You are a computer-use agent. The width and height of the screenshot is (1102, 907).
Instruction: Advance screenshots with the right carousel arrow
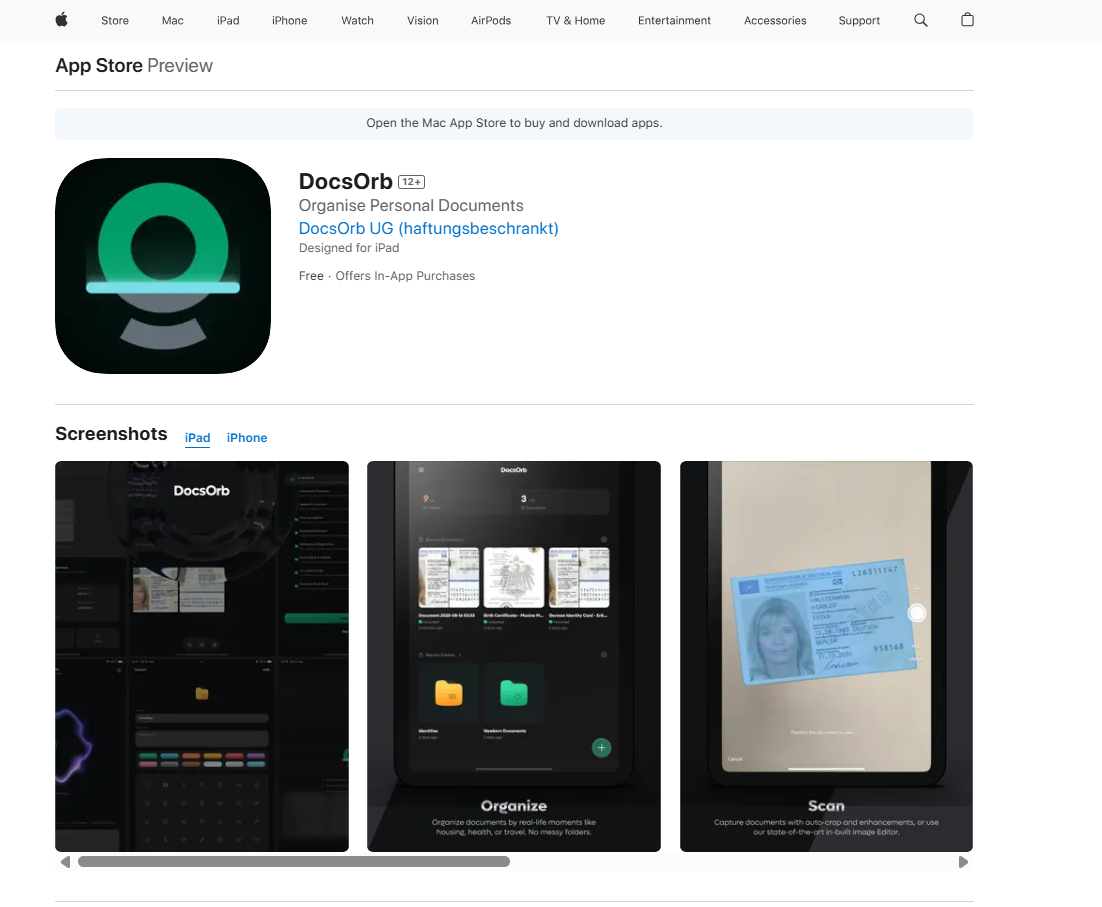tap(963, 861)
